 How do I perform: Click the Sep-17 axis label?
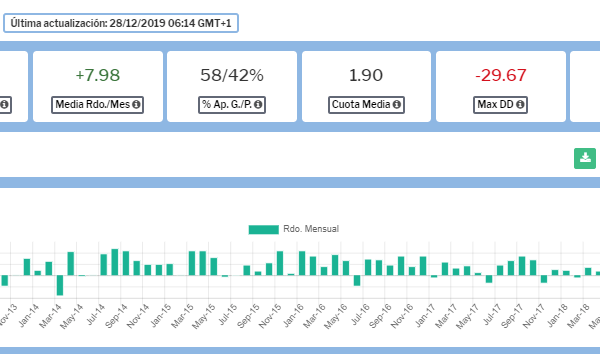(512, 316)
